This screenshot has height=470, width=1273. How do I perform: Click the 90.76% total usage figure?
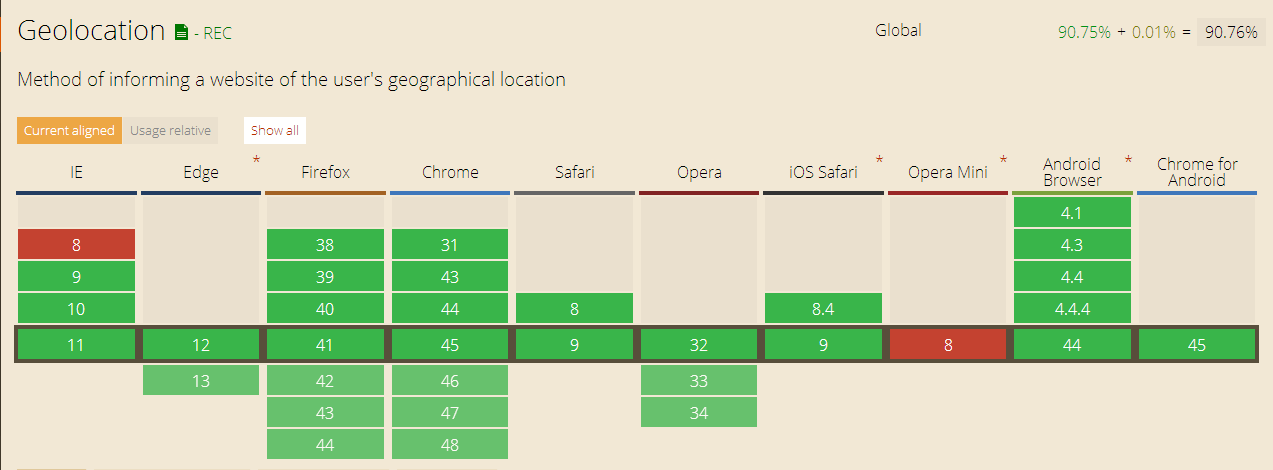(1231, 32)
